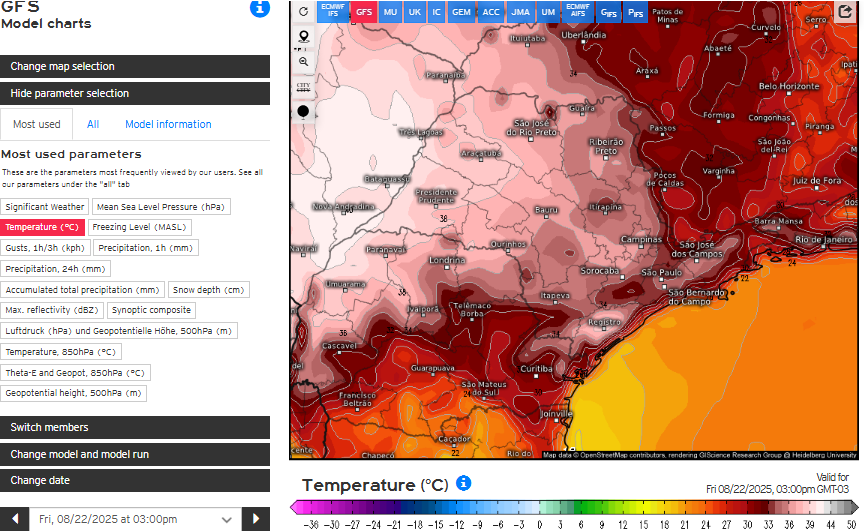Viewport: 864px width, 531px height.
Task: Switch to the All parameters tab
Action: pyautogui.click(x=93, y=124)
